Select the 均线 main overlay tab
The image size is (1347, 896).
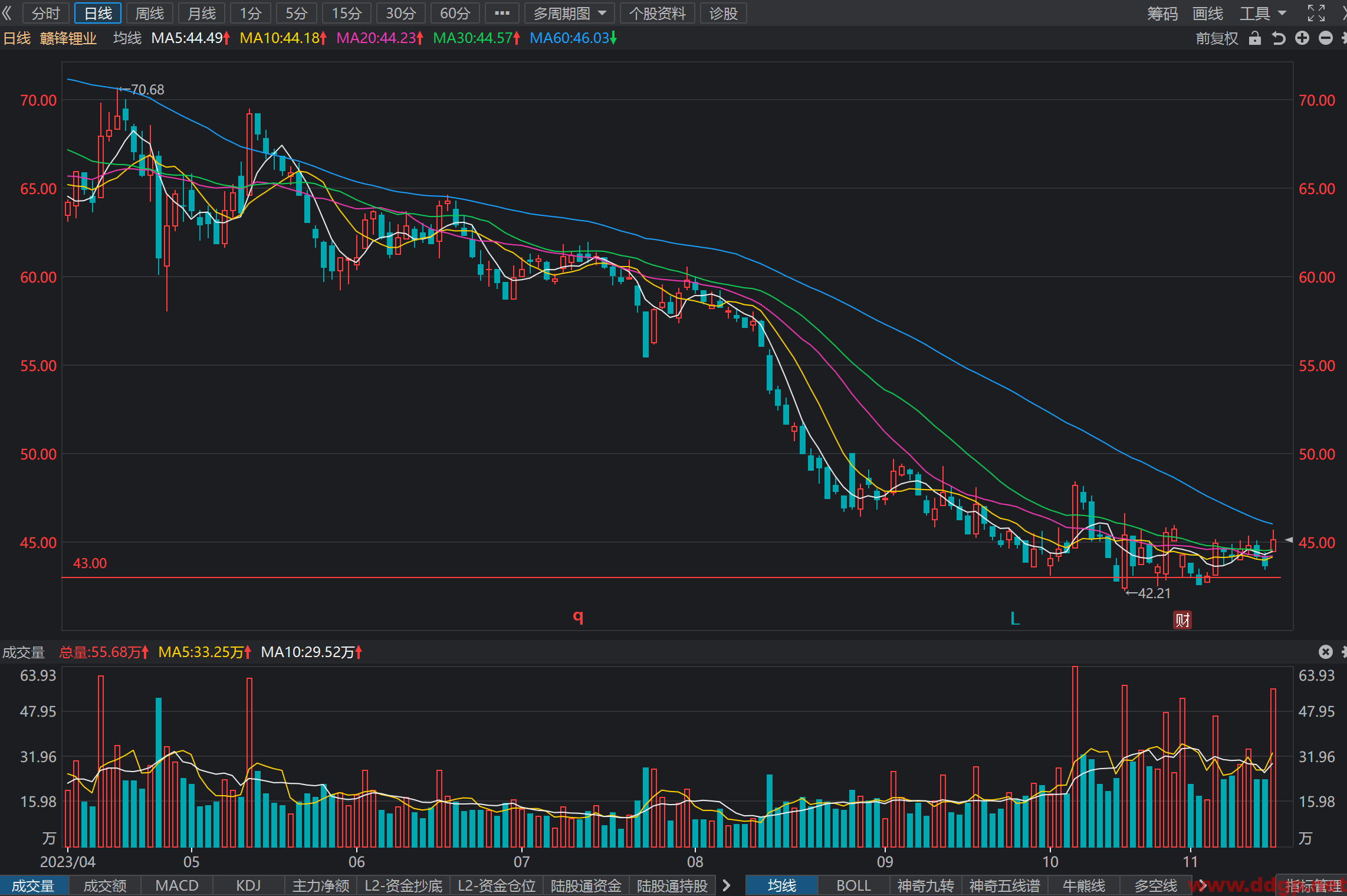click(782, 886)
